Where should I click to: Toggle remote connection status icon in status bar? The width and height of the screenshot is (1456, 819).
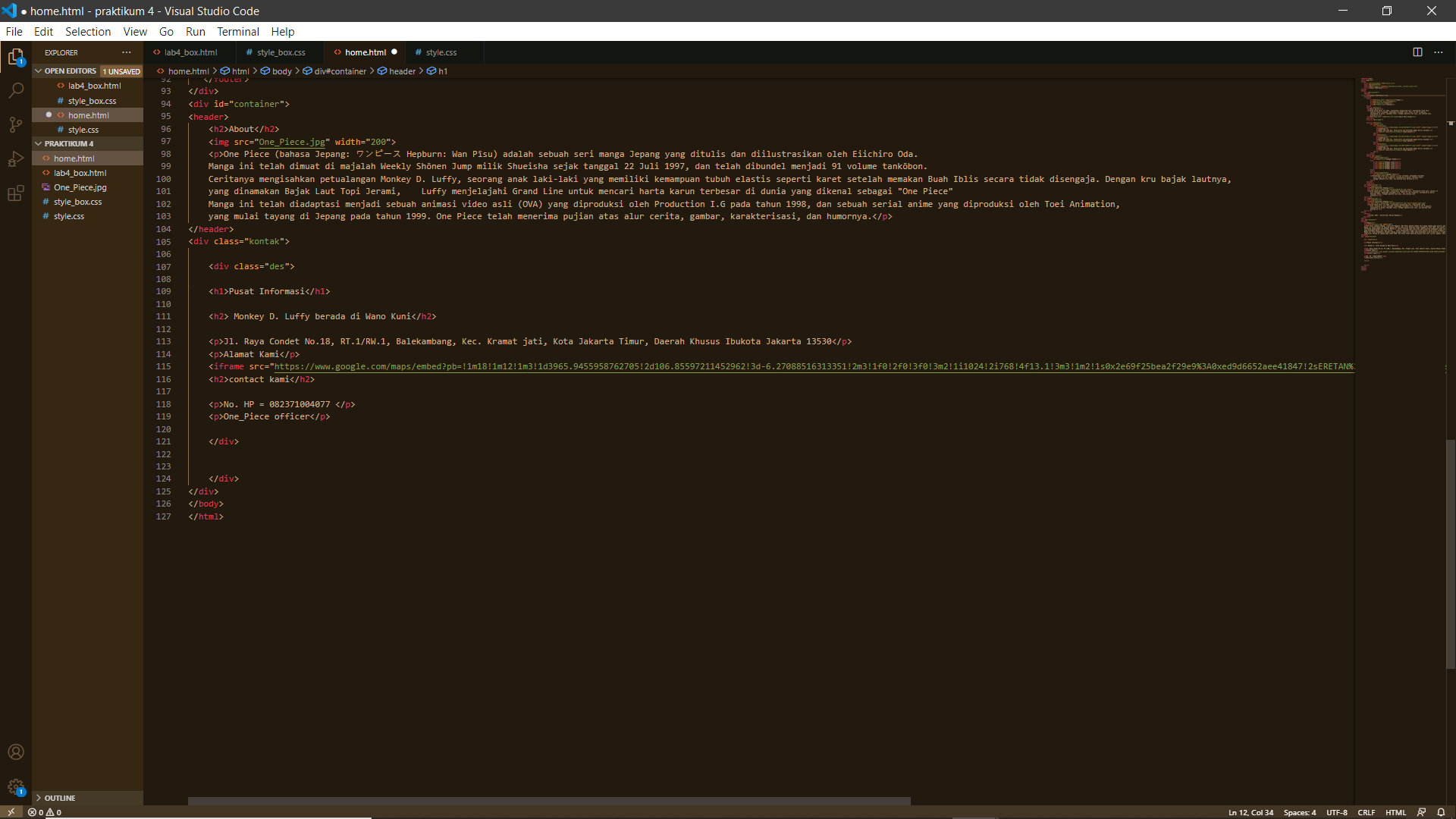pyautogui.click(x=11, y=812)
